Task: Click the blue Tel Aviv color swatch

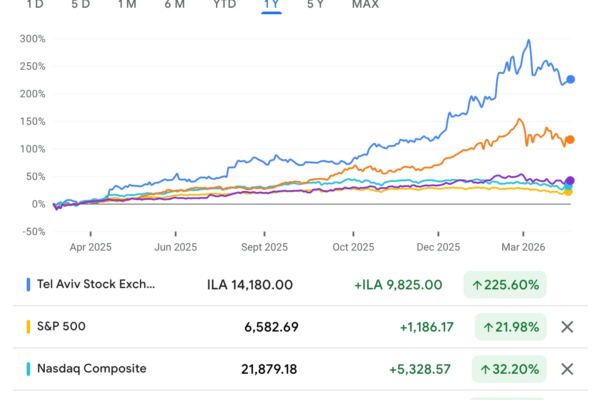Action: coord(28,284)
